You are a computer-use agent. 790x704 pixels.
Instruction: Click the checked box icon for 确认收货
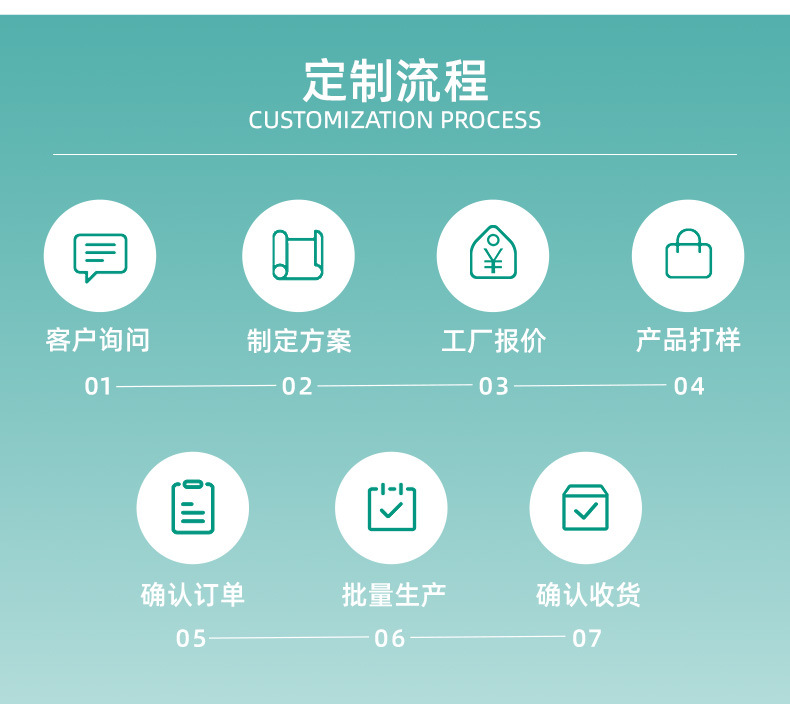[585, 508]
